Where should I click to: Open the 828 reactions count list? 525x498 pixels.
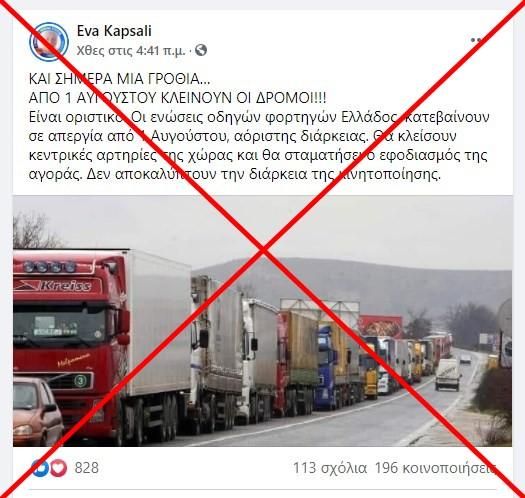(x=87, y=468)
